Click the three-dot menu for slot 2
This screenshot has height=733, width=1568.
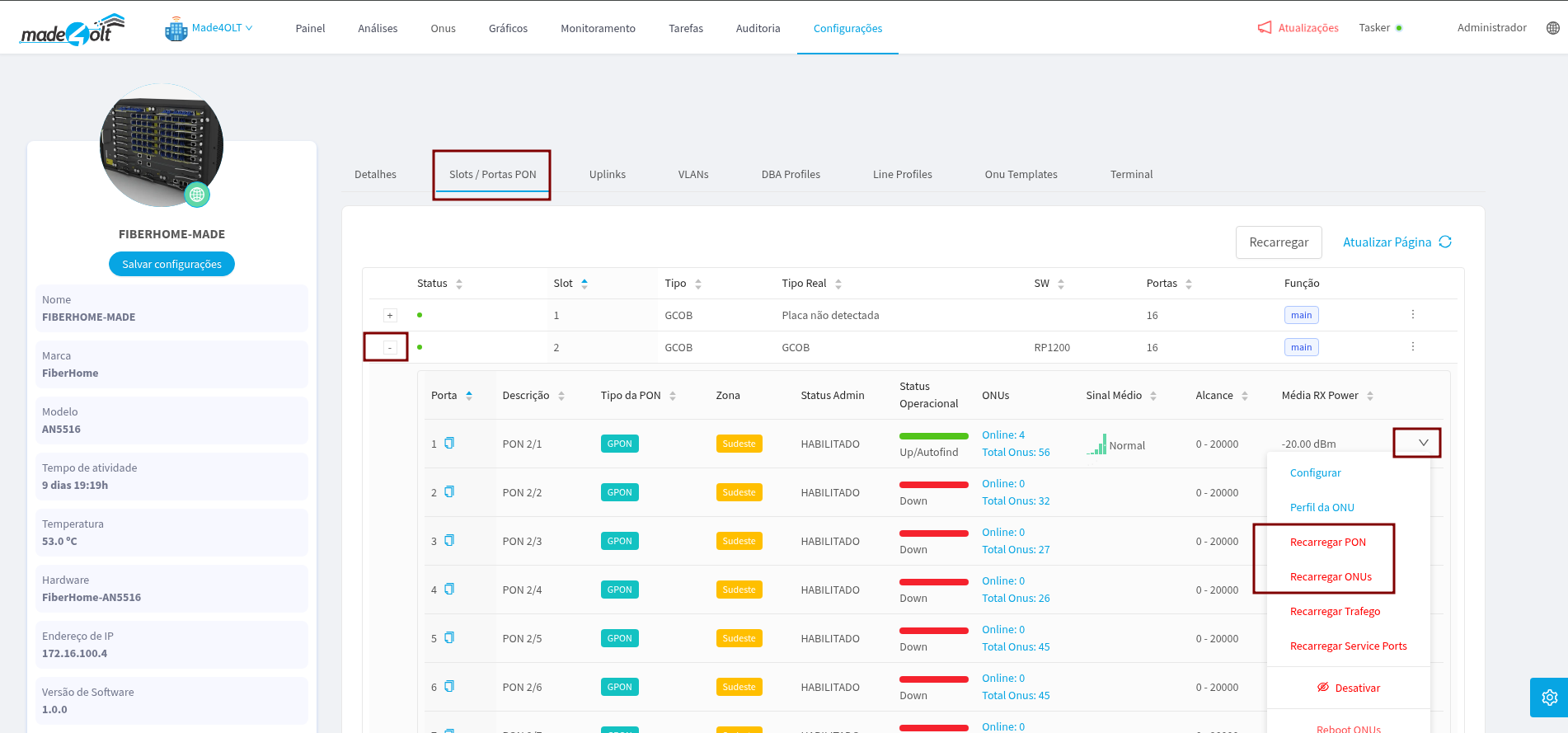pos(1412,346)
